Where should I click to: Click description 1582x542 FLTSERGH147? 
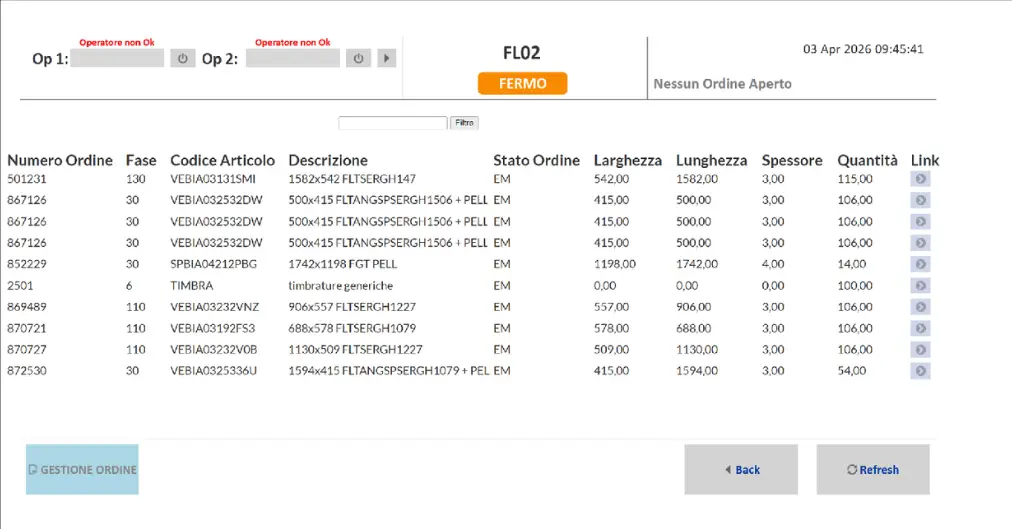[x=352, y=179]
